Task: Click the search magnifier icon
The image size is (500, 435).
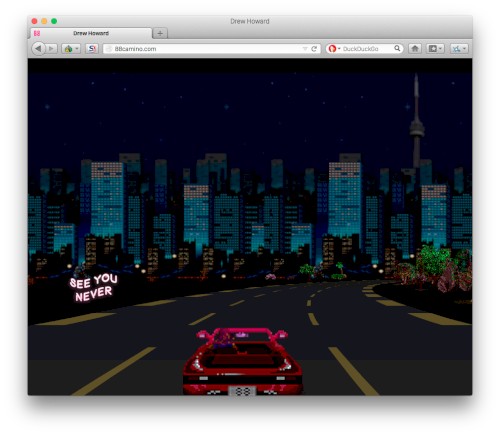Action: (397, 48)
